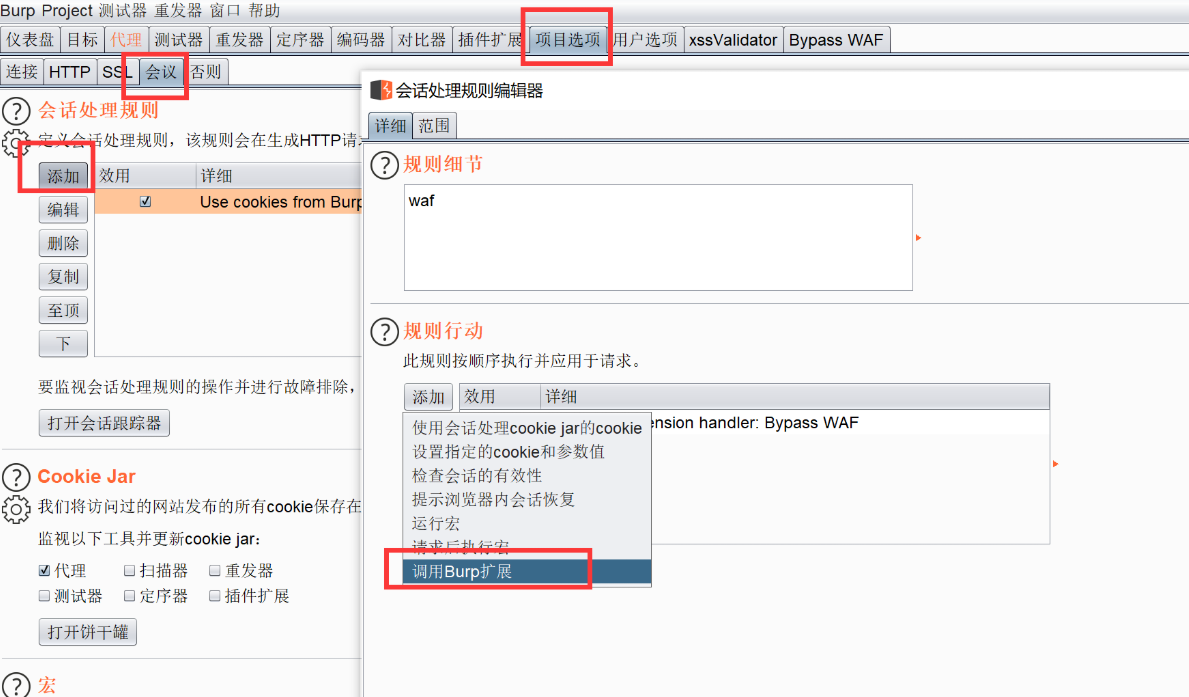This screenshot has width=1189, height=697.
Task: Click the rule description field containing waf
Action: point(658,237)
